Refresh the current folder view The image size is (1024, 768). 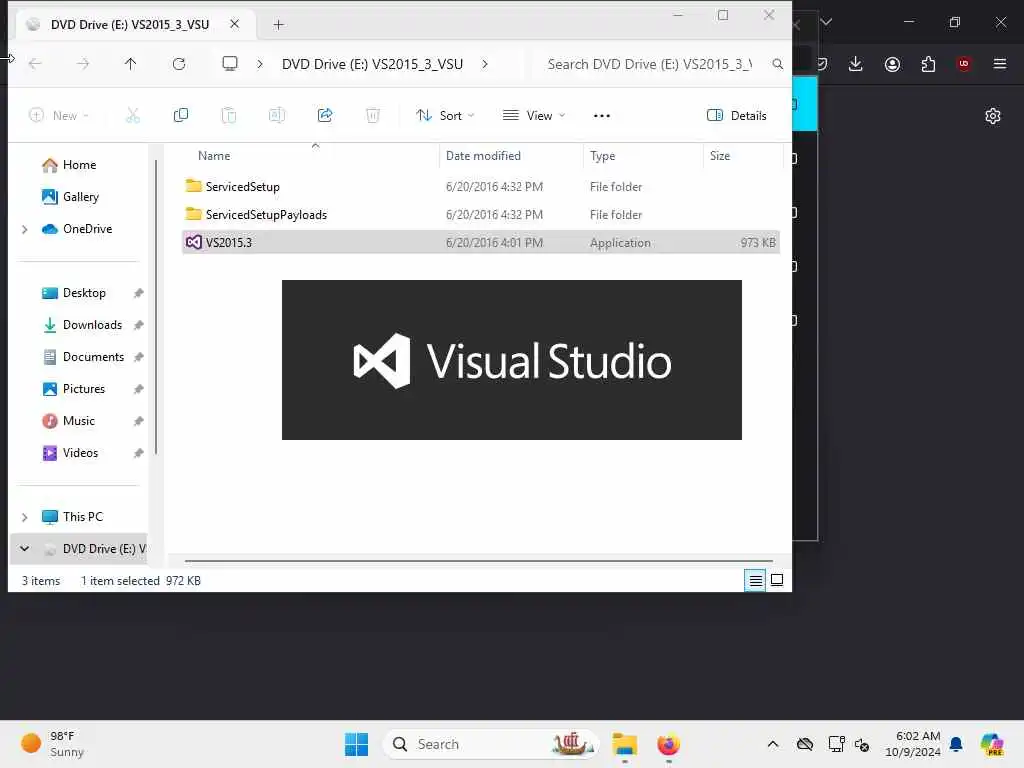(179, 63)
